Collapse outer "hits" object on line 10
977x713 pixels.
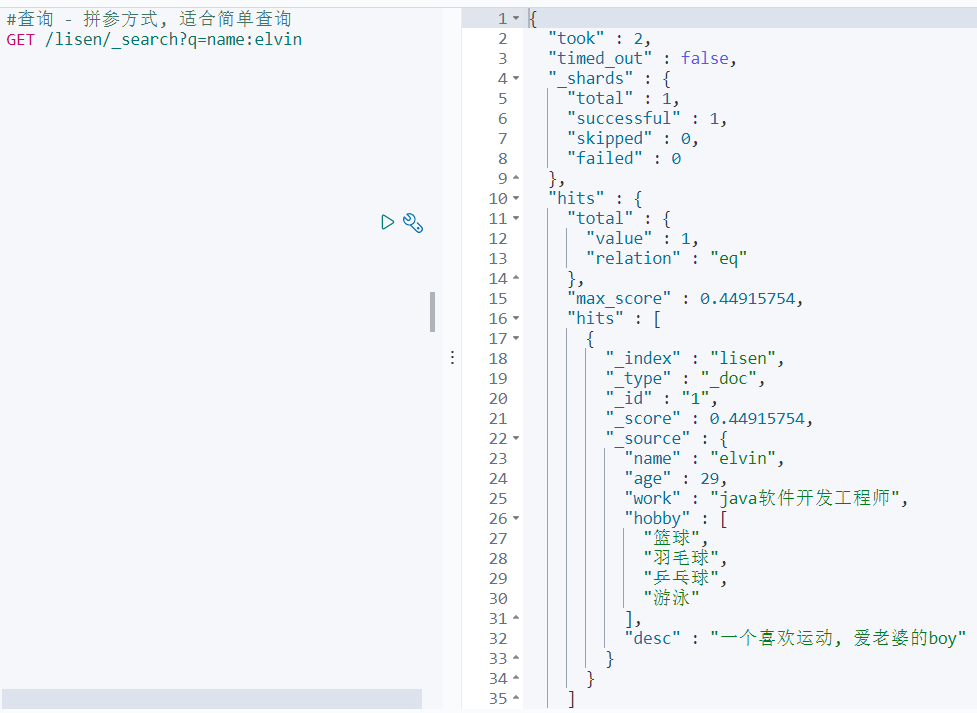tap(516, 198)
